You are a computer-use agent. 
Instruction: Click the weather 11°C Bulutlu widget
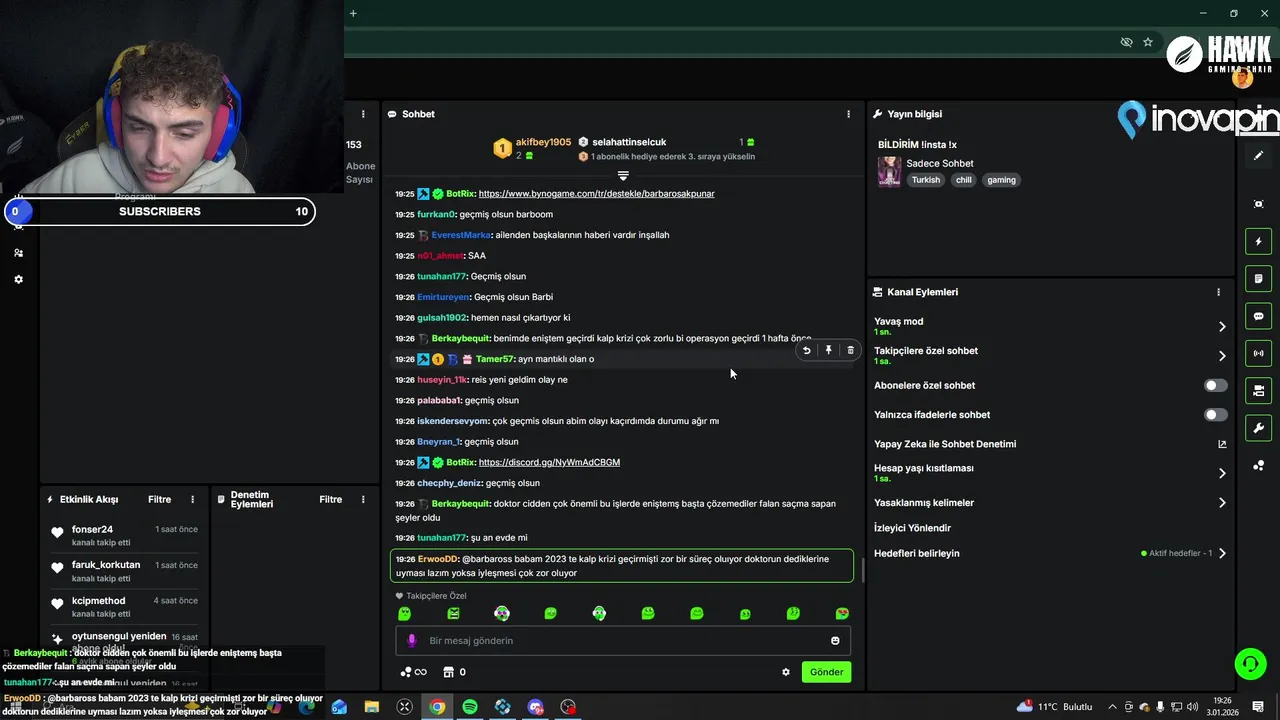(1054, 707)
